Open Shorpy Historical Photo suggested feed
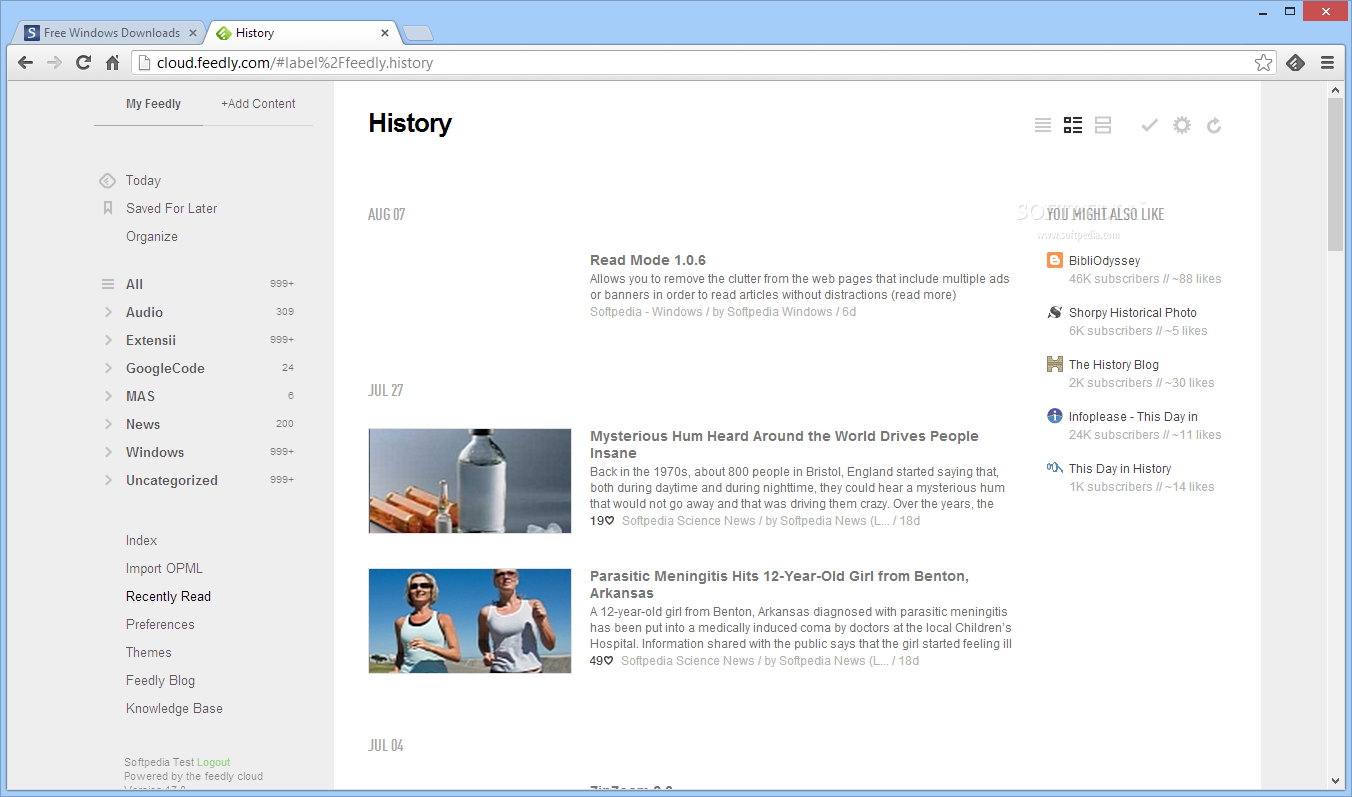 [1133, 313]
